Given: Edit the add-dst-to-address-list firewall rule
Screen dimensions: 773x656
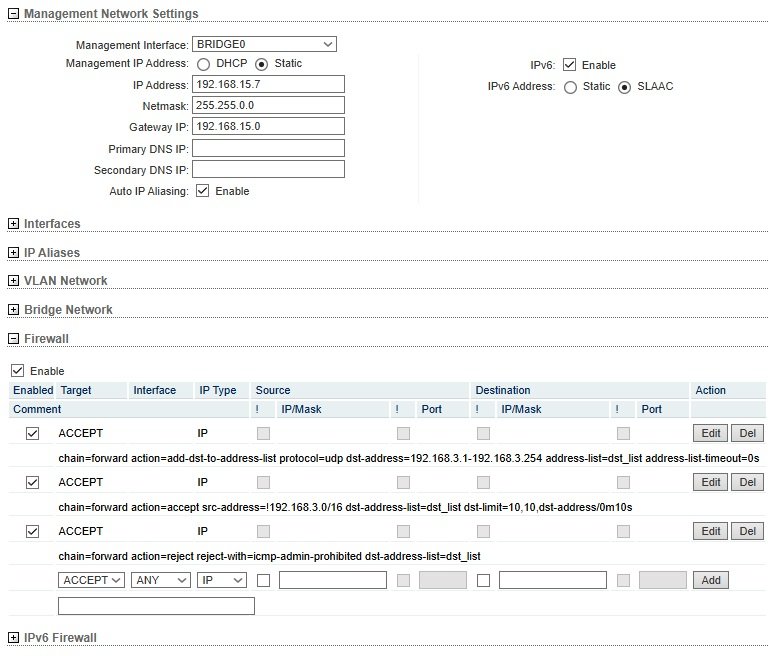Looking at the screenshot, I should pyautogui.click(x=710, y=433).
